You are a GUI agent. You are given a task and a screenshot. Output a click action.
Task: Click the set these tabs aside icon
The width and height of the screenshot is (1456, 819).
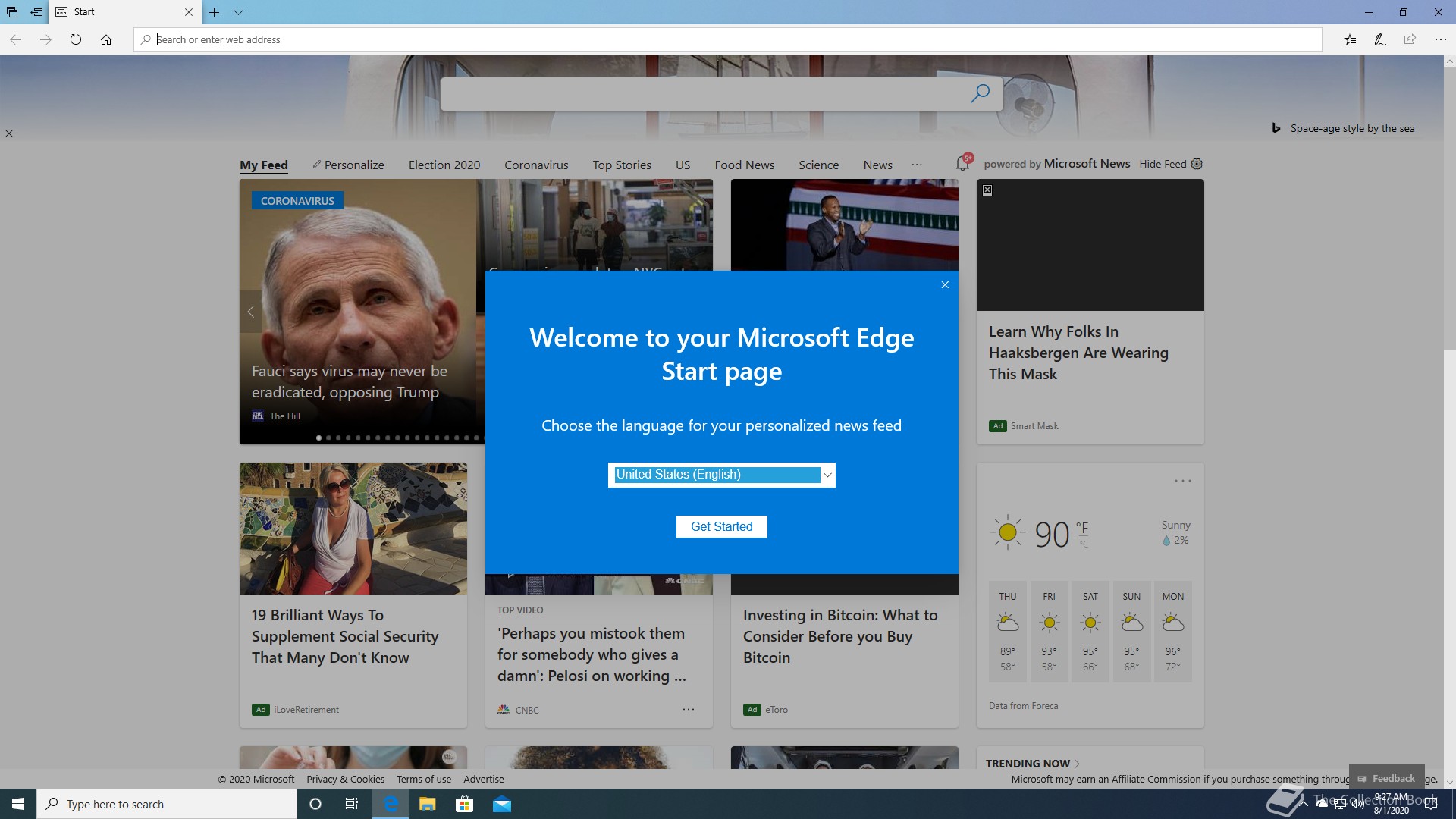pos(36,12)
